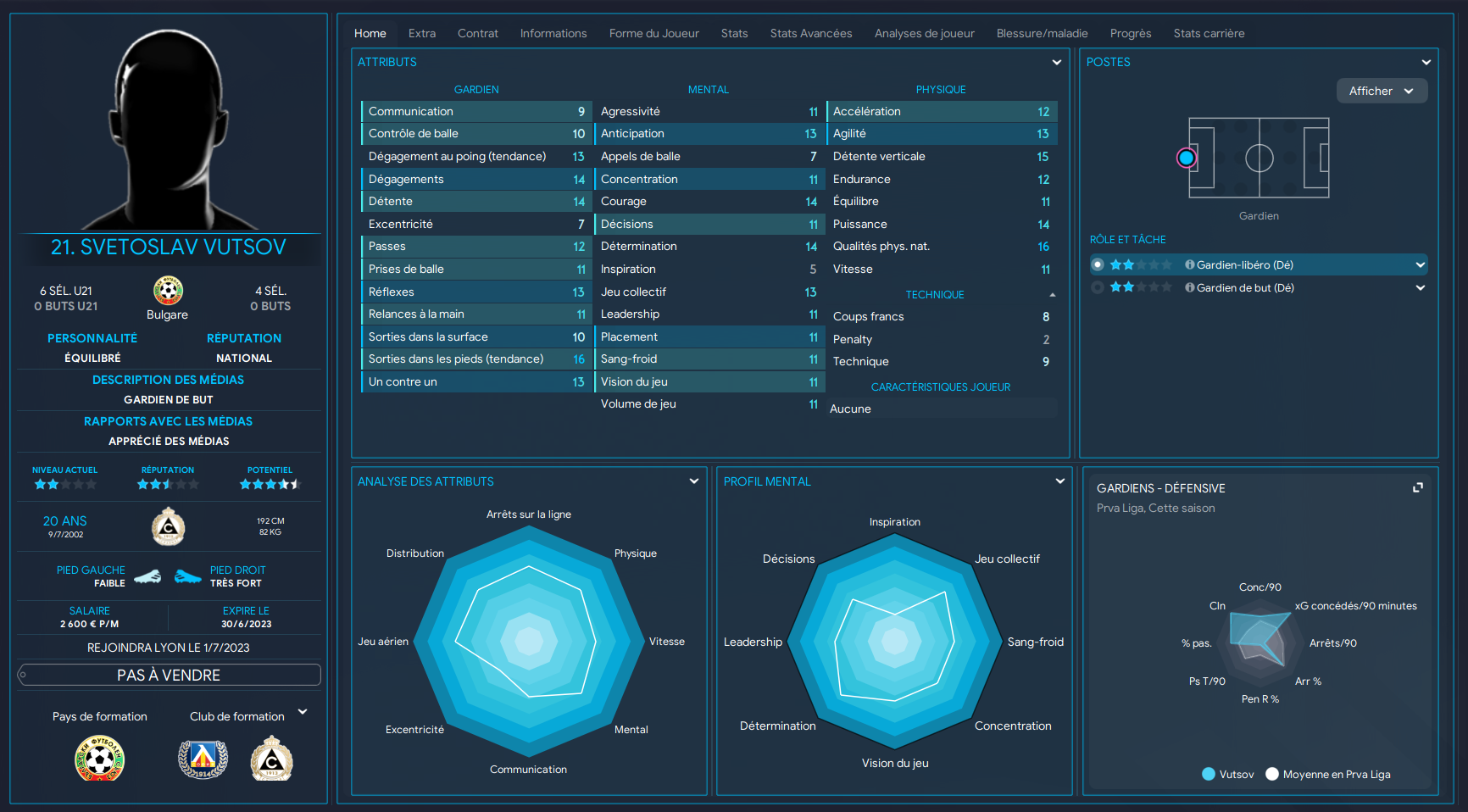Open the Profil Mental panel dropdown
1468x812 pixels.
pyautogui.click(x=1059, y=481)
